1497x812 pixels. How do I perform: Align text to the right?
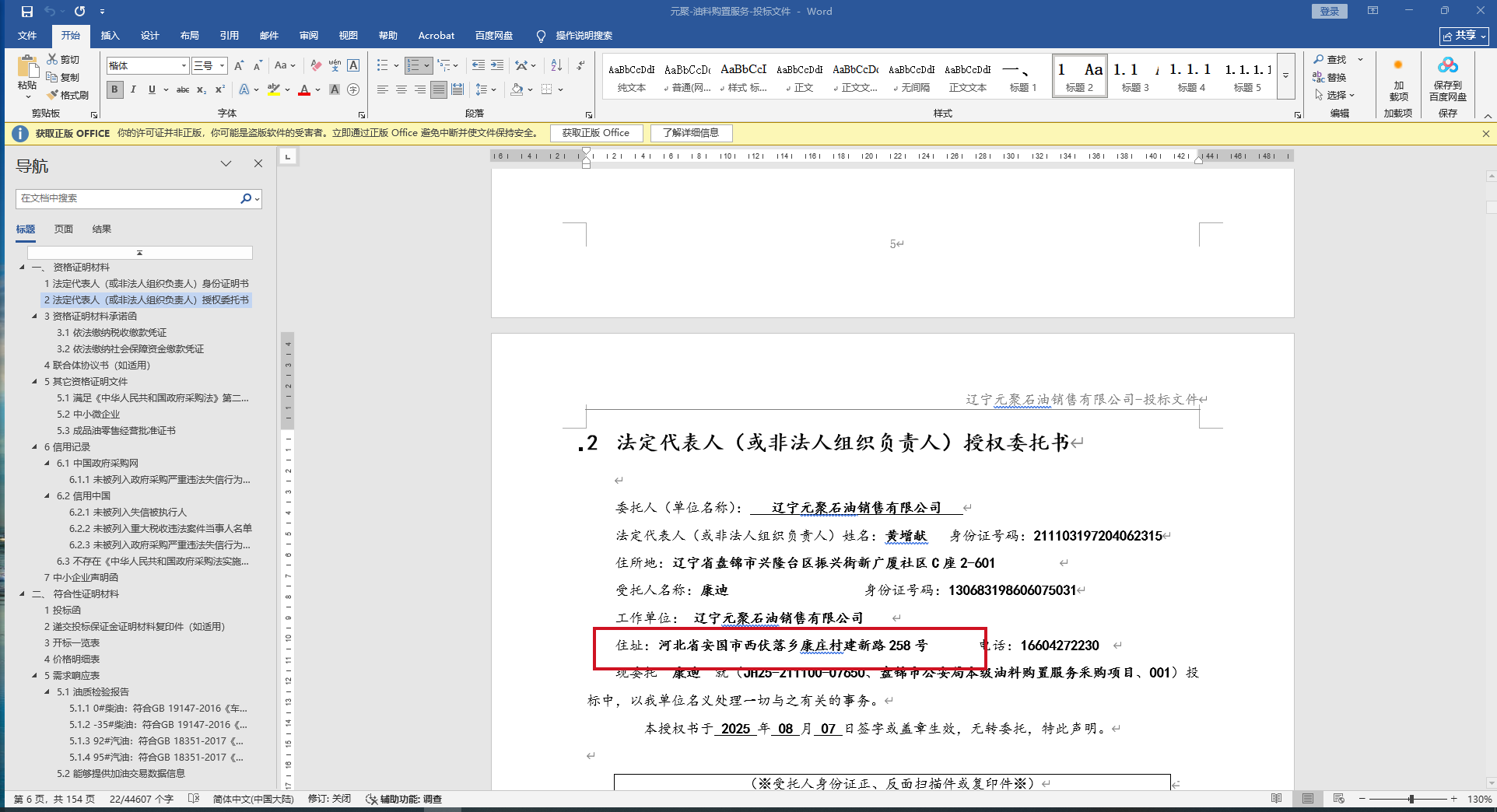pyautogui.click(x=420, y=89)
